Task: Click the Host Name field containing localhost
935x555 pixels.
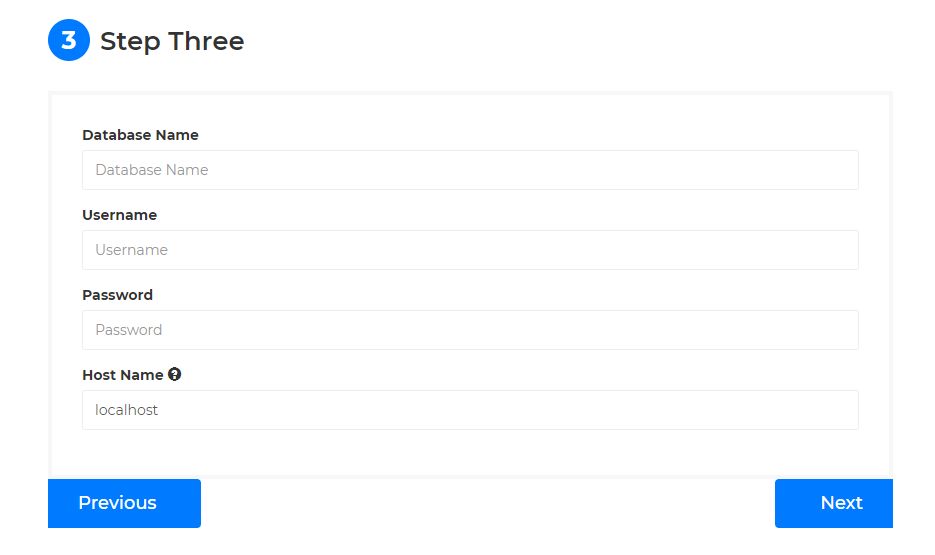Action: coord(470,410)
